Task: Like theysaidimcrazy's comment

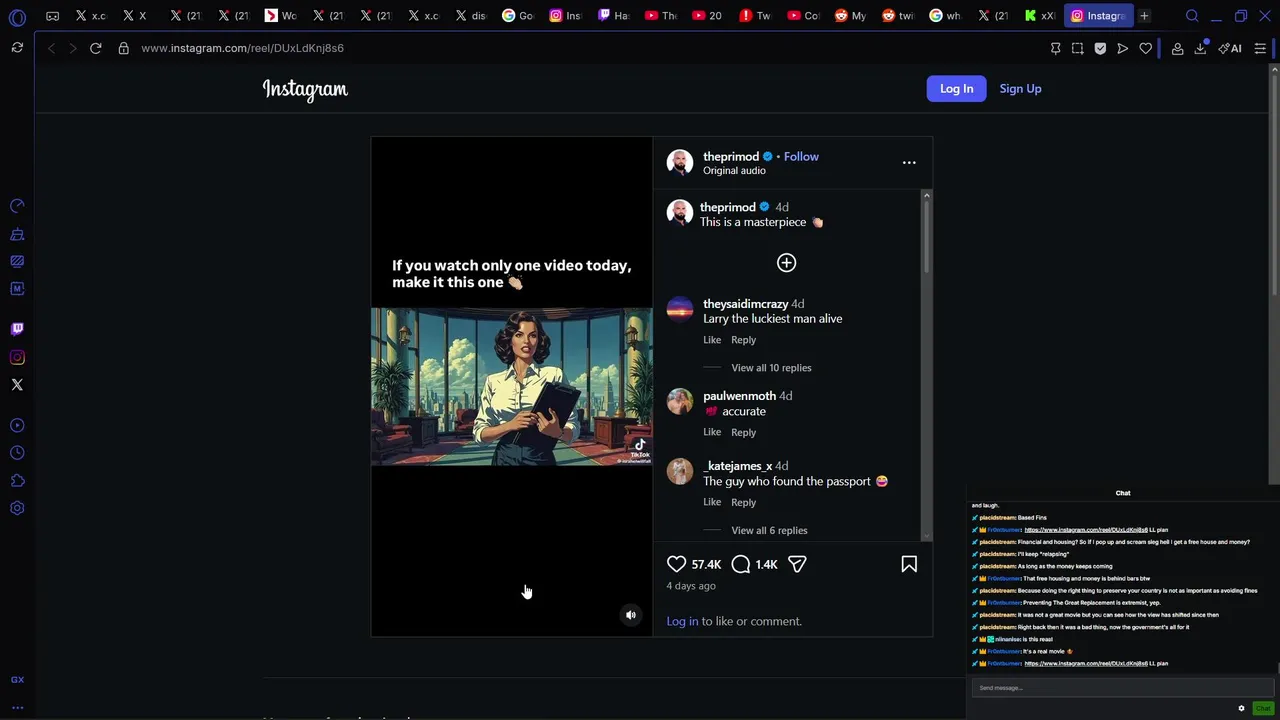Action: pos(712,340)
